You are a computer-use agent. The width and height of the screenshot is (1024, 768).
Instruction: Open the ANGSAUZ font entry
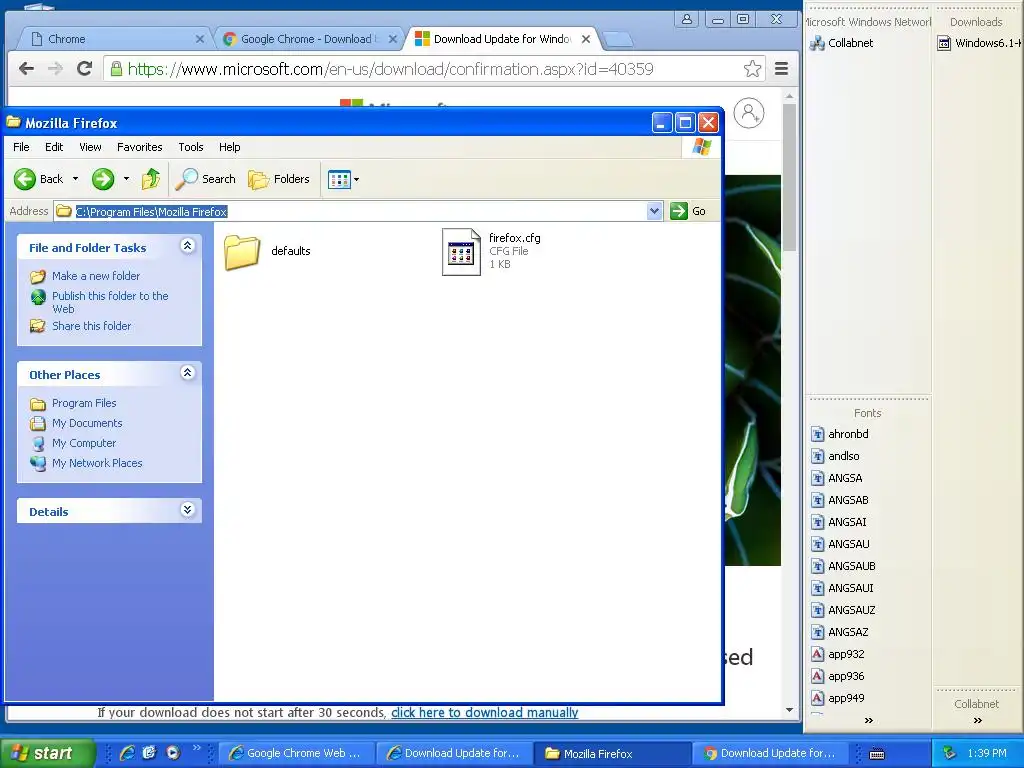(x=843, y=610)
